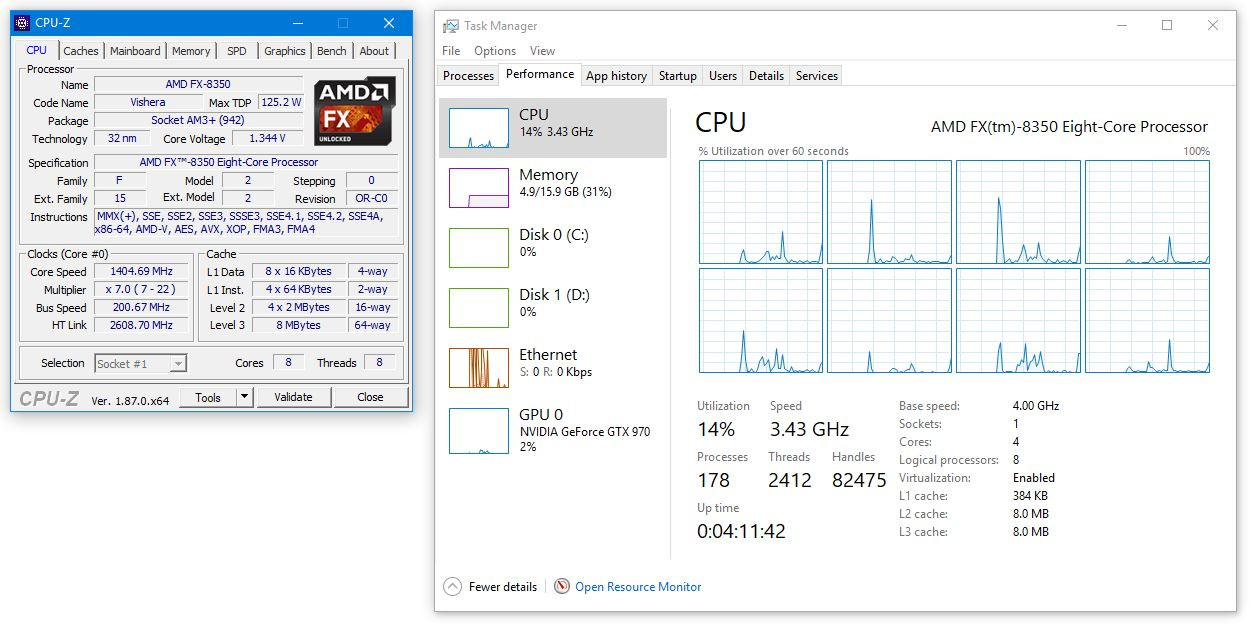1255x628 pixels.
Task: Select GPU 0 NVIDIA GeForce GTX 970
Action: (x=553, y=430)
